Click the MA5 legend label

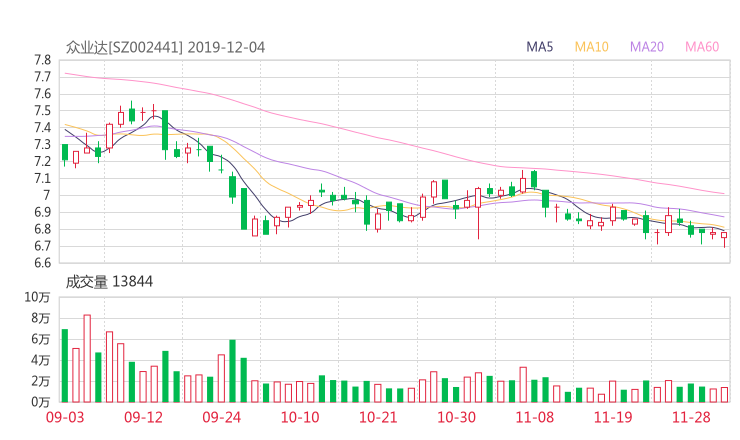pos(539,47)
